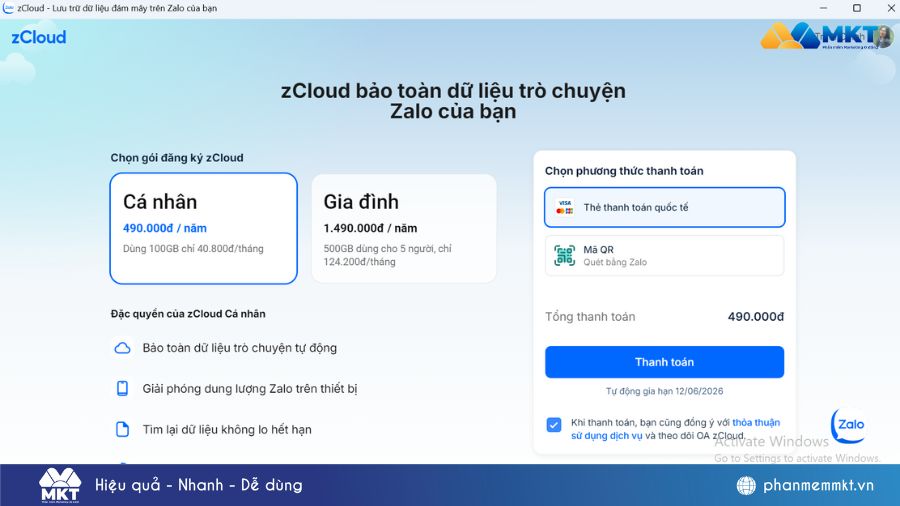The width and height of the screenshot is (900, 506).
Task: Select the Gia đình subscription plan card
Action: coord(404,228)
